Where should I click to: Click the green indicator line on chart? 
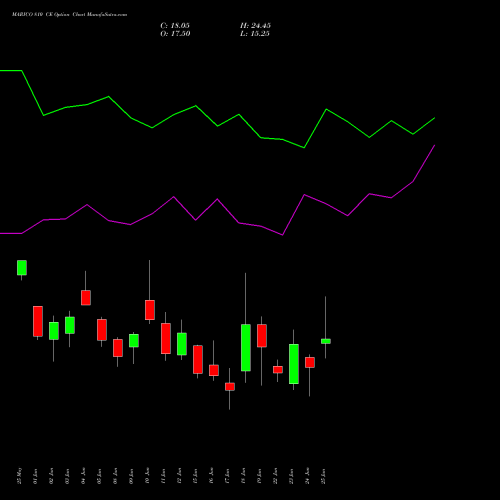point(217,126)
